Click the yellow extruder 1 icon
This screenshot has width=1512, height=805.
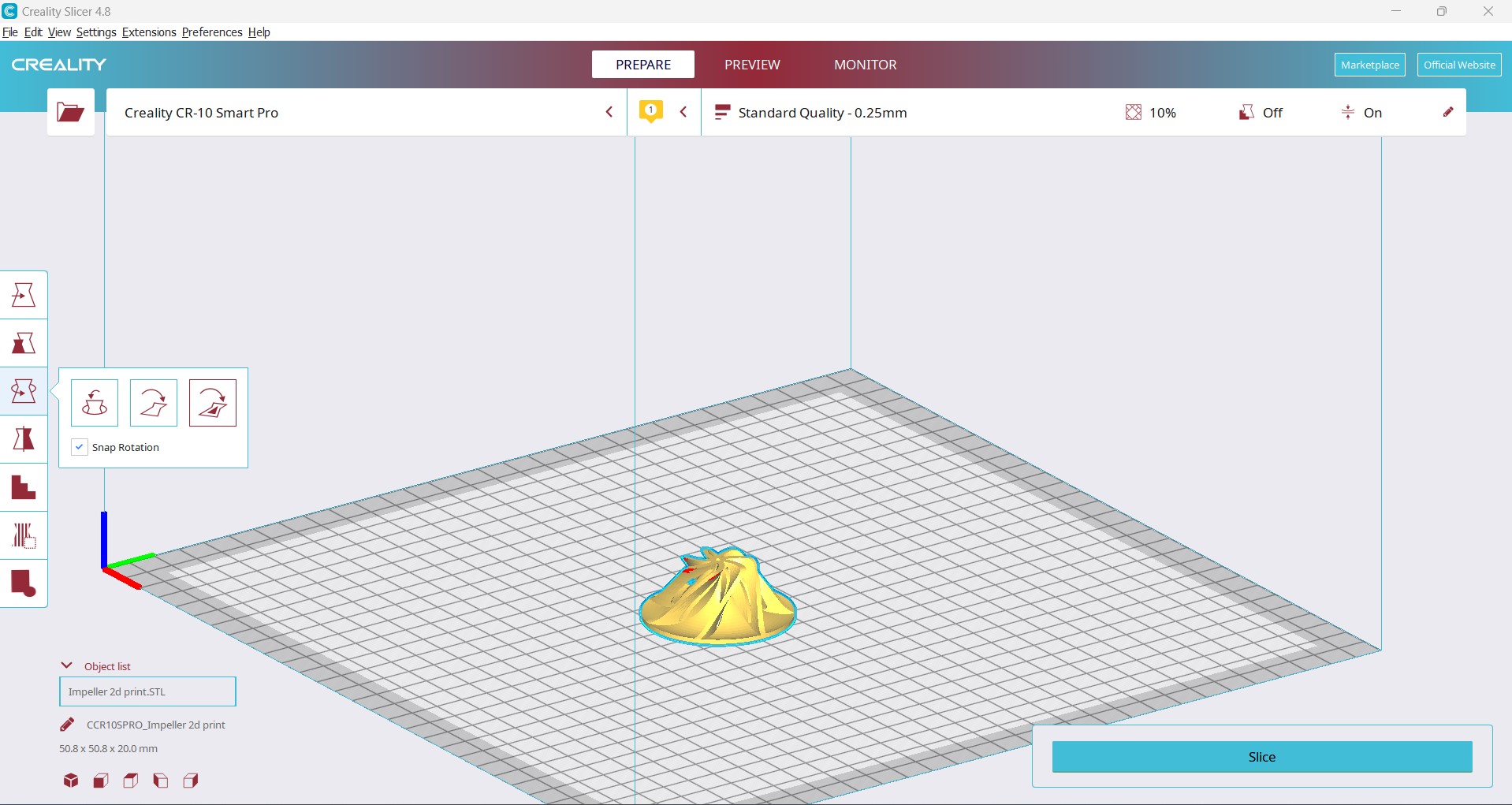(x=651, y=112)
